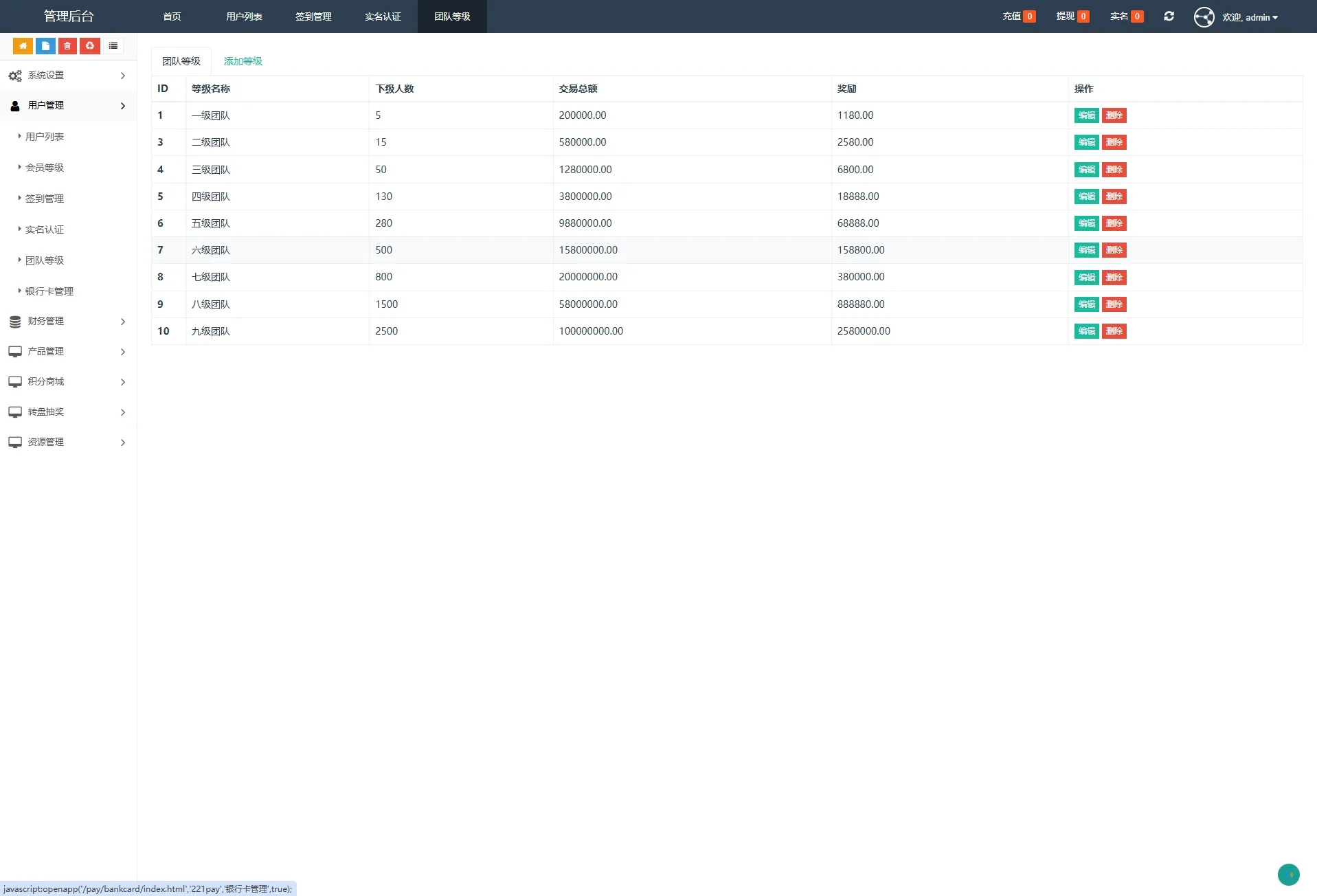This screenshot has width=1317, height=896.
Task: Expand the 财务管理 sidebar section
Action: click(x=67, y=321)
